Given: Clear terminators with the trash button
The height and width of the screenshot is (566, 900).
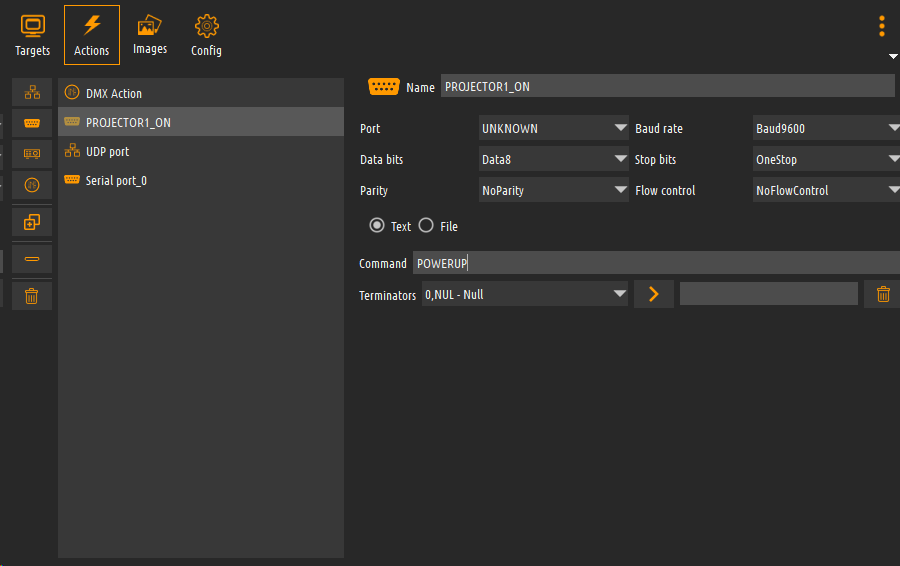Looking at the screenshot, I should click(x=883, y=294).
